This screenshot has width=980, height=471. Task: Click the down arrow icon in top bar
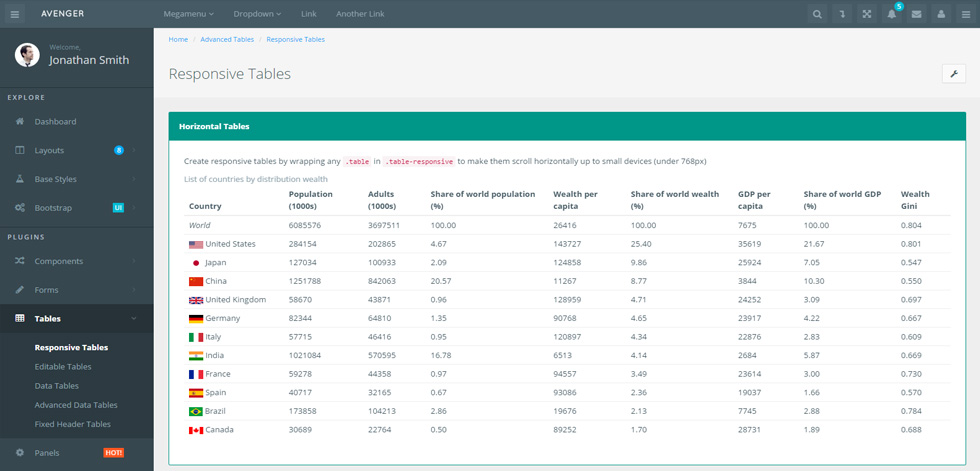842,14
